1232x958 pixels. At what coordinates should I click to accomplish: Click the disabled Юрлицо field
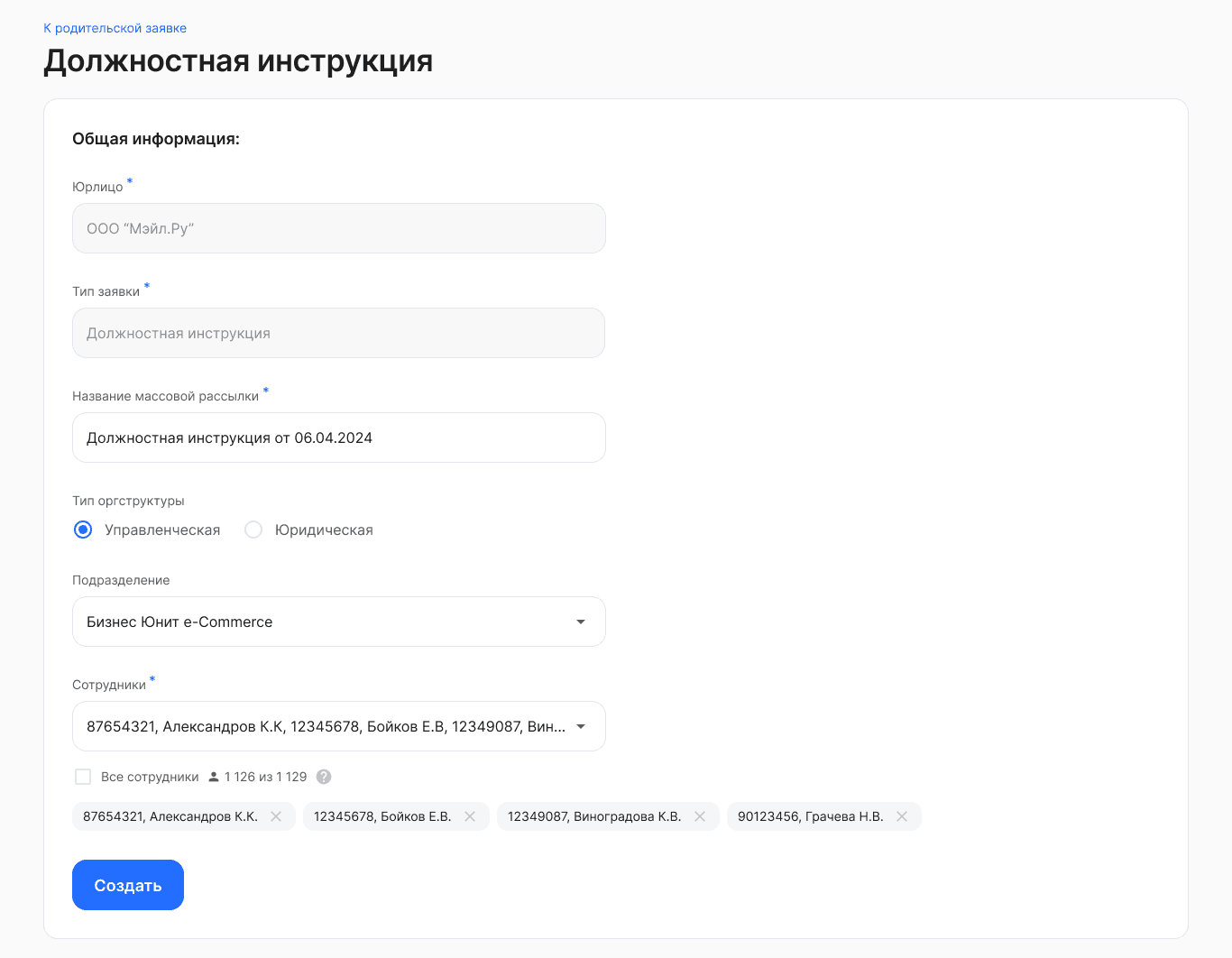(x=339, y=228)
